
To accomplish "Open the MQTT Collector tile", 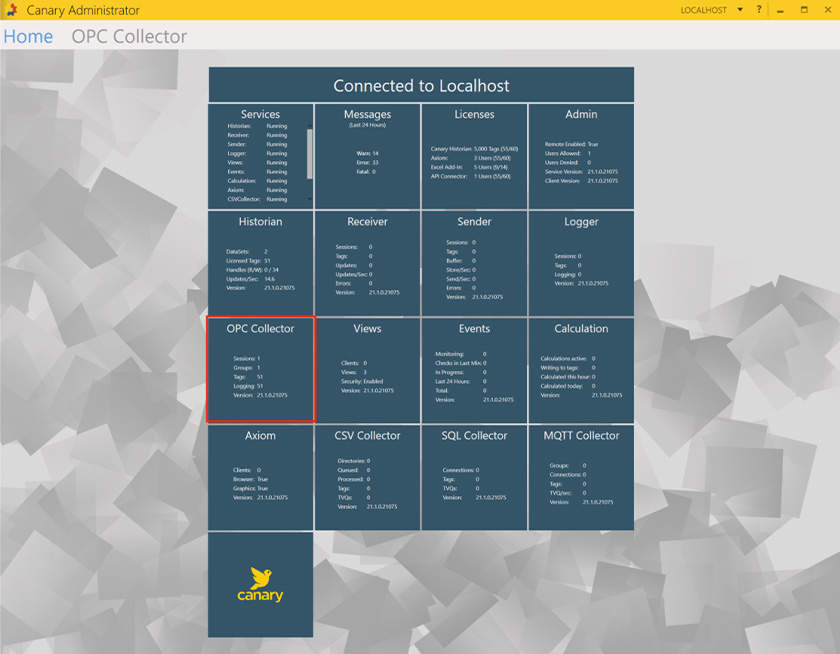I will click(581, 477).
